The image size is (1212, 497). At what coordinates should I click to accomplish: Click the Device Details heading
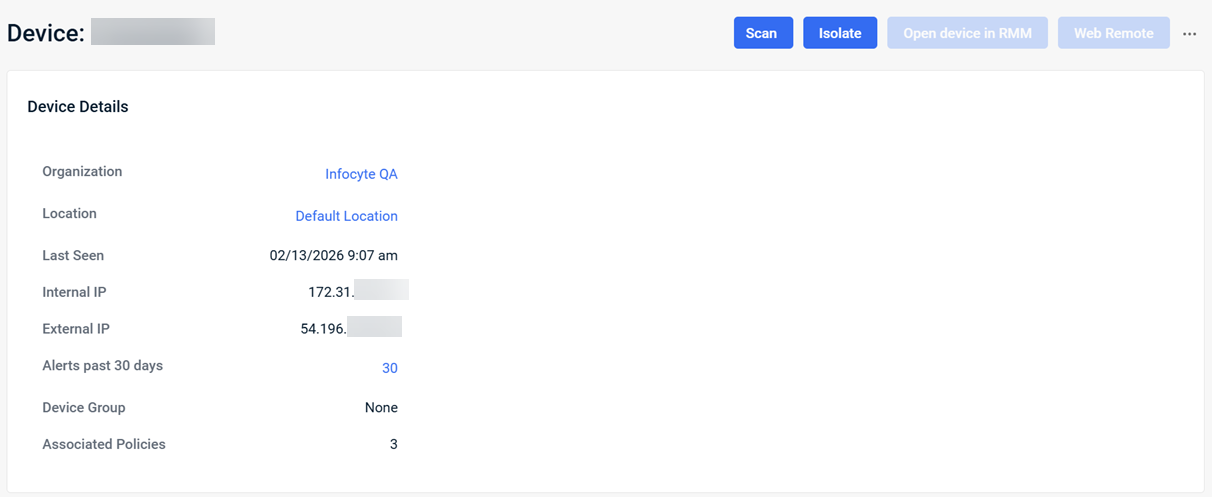(78, 107)
